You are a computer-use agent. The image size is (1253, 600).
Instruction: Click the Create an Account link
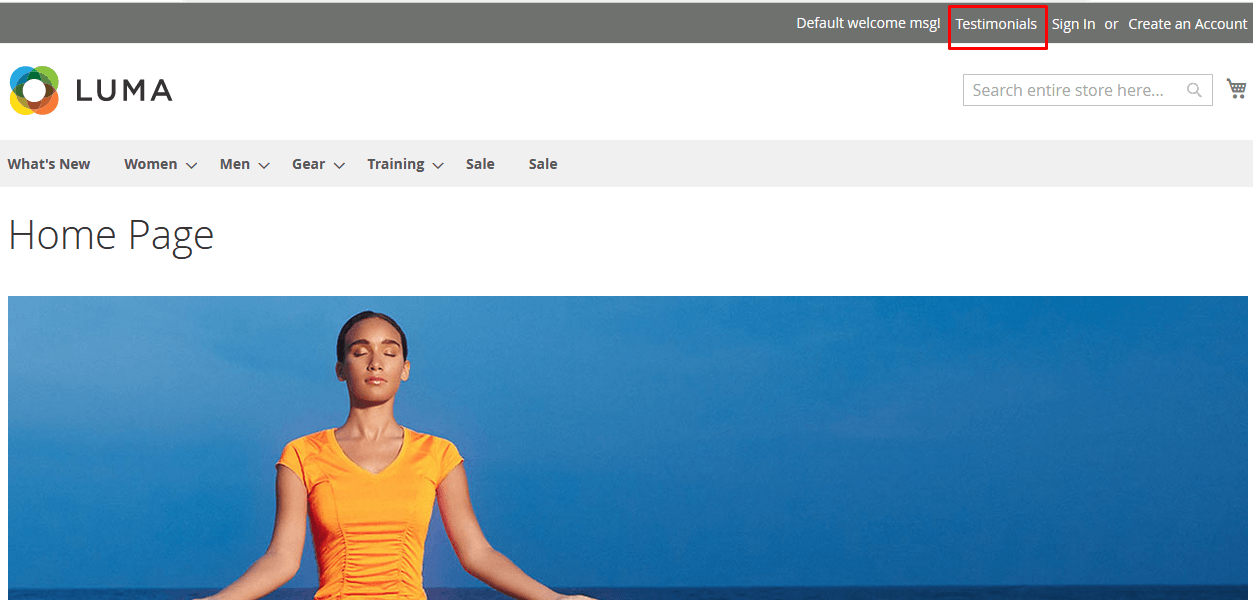[1187, 24]
